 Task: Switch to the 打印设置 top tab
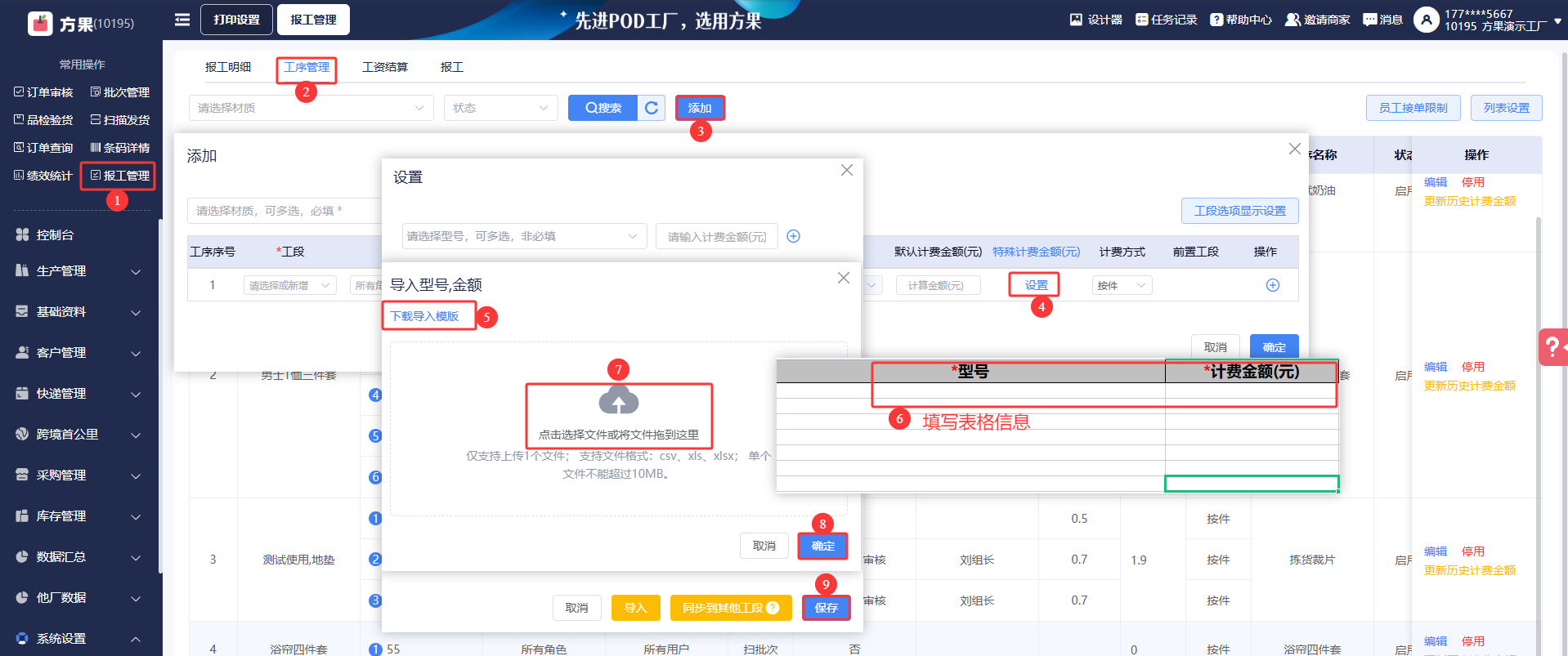pyautogui.click(x=236, y=20)
